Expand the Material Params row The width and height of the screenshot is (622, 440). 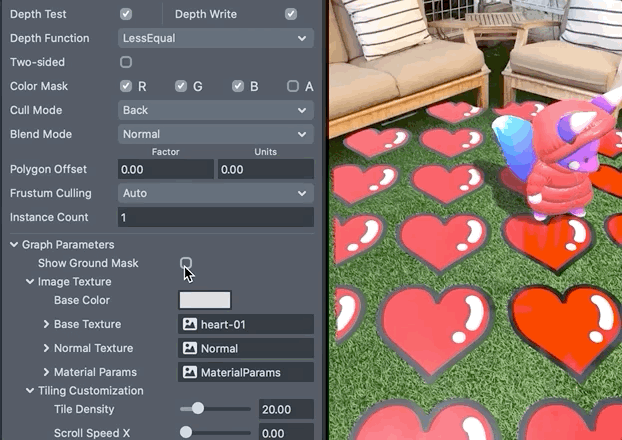pyautogui.click(x=46, y=372)
